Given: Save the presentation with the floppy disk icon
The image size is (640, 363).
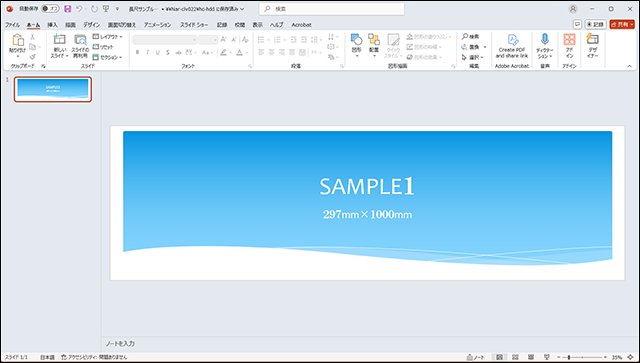Looking at the screenshot, I should pos(68,9).
